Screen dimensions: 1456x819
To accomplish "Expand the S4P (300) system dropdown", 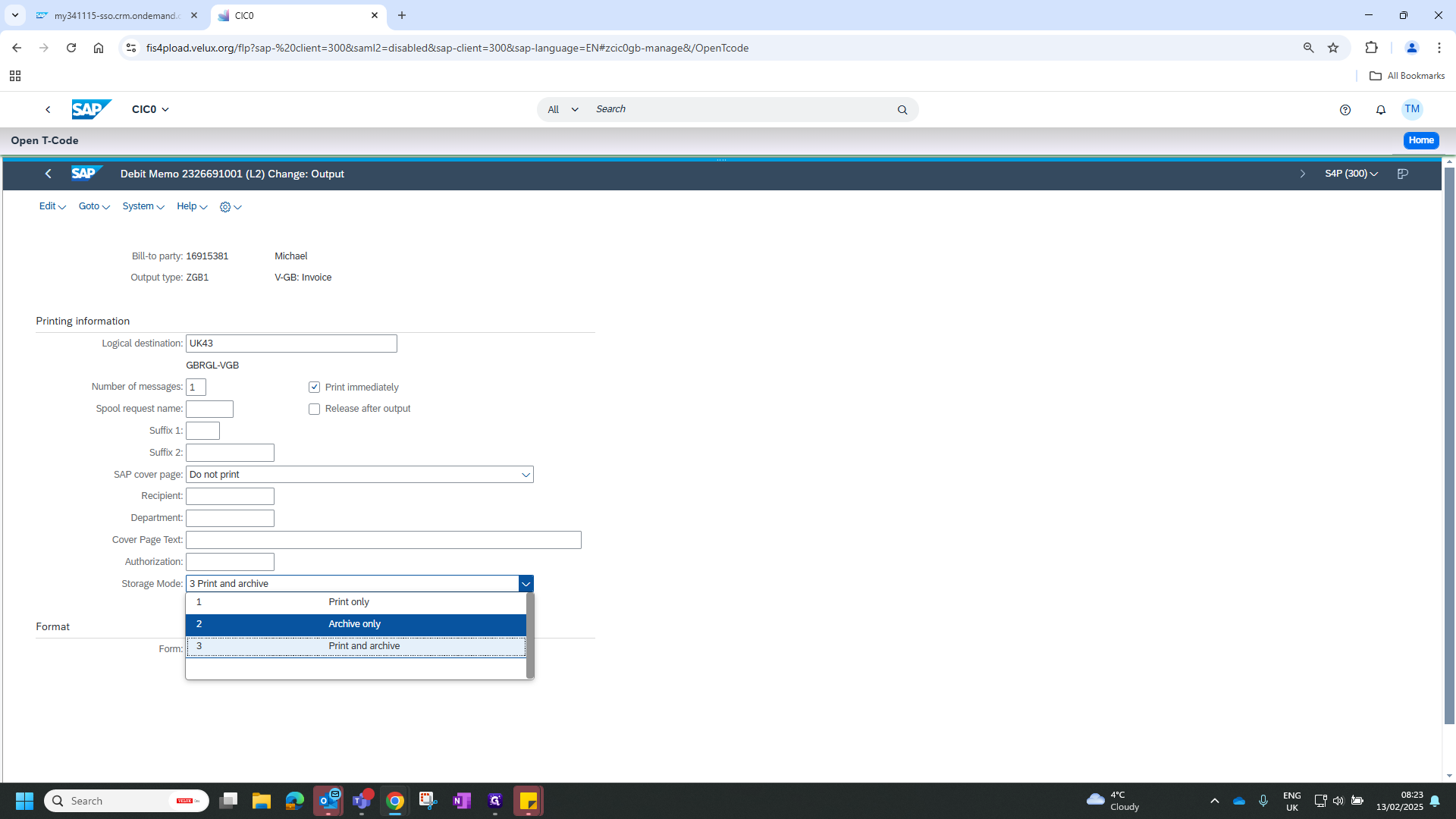I will tap(1351, 174).
